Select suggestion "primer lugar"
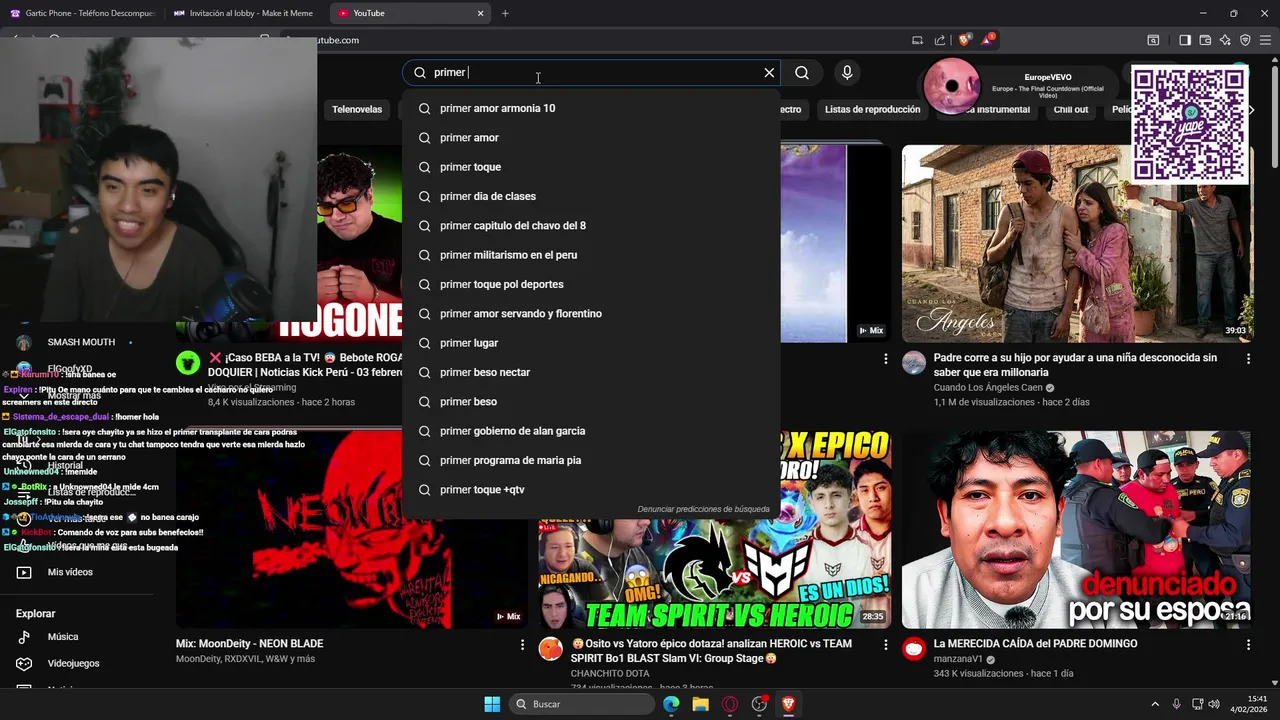The image size is (1280, 720). click(x=591, y=343)
